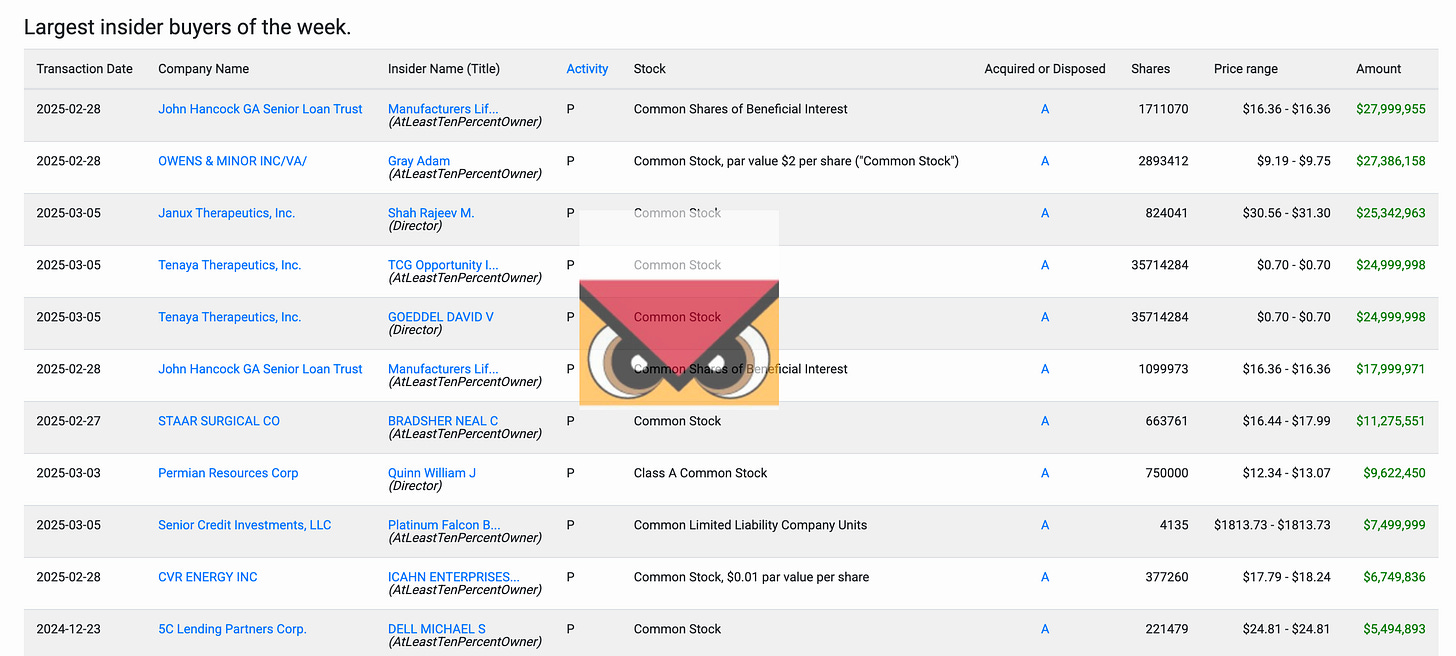Viewport: 1456px width, 656px height.
Task: Click the shares value 4135
Action: pyautogui.click(x=1174, y=525)
